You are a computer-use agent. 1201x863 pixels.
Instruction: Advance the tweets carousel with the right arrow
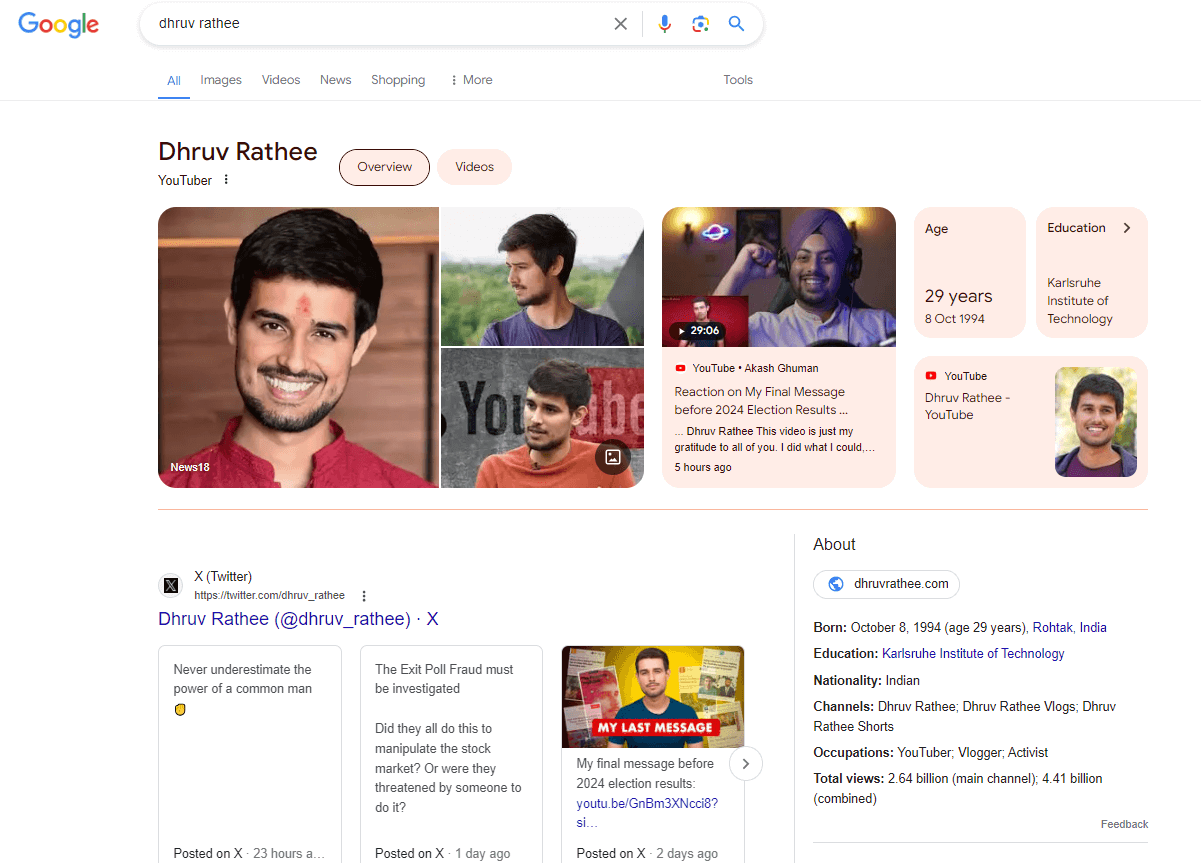745,763
